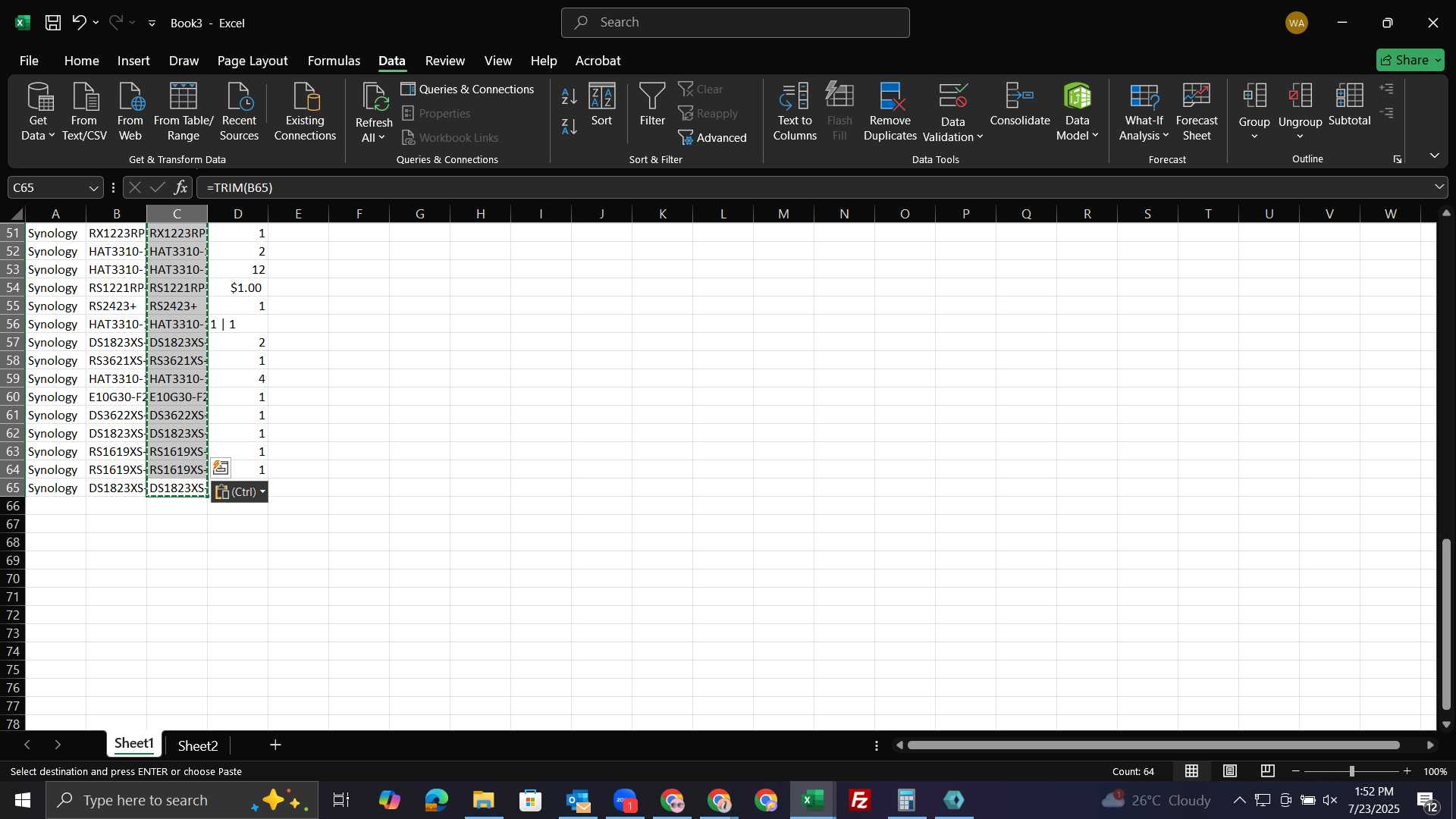Click the Windows Start button

pos(22,800)
